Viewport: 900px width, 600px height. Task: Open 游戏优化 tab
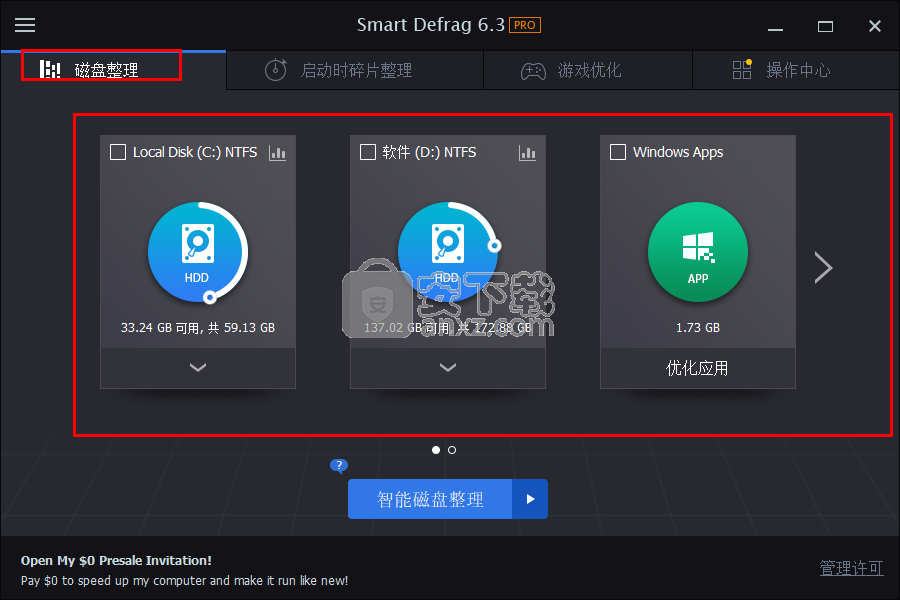click(588, 70)
